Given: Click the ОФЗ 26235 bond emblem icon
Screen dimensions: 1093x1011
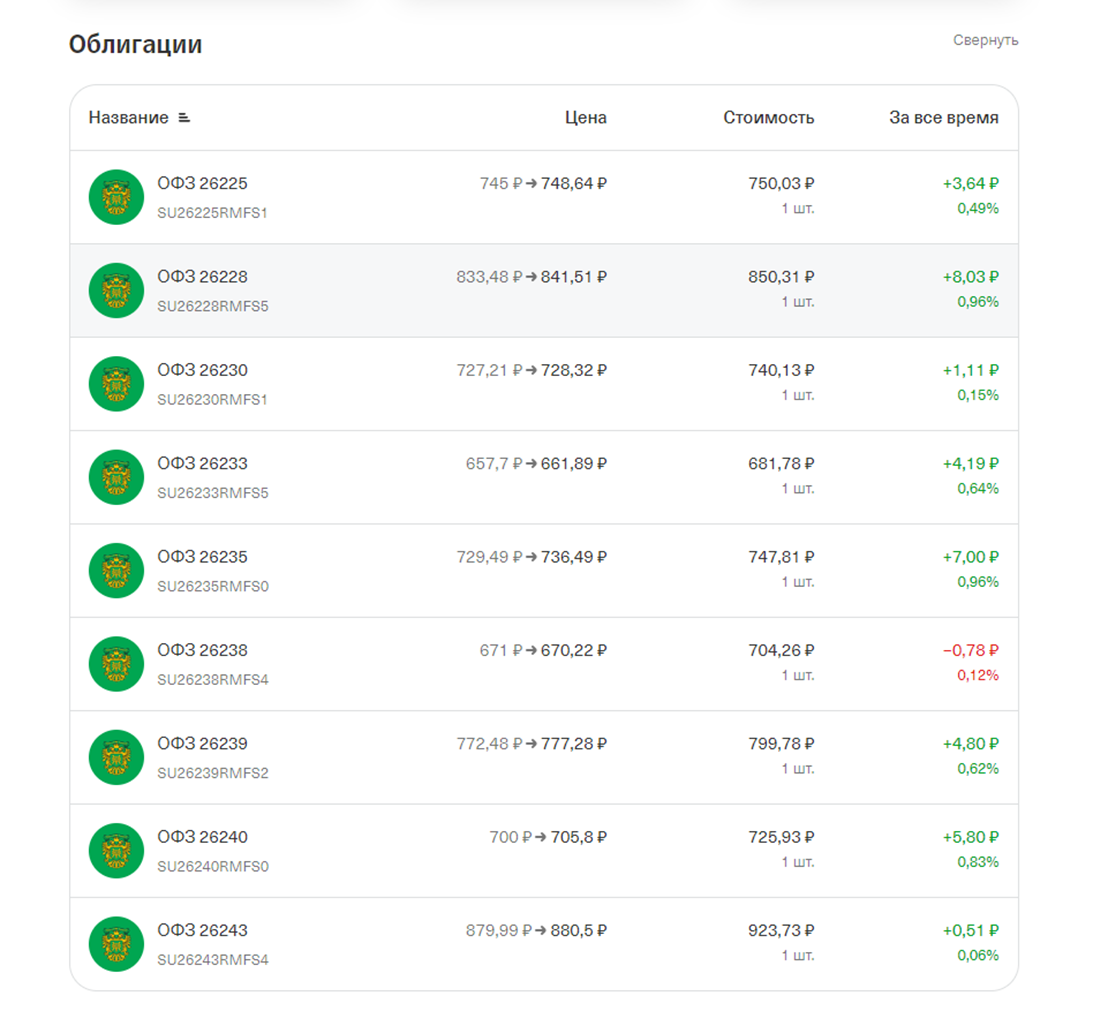Looking at the screenshot, I should (116, 570).
